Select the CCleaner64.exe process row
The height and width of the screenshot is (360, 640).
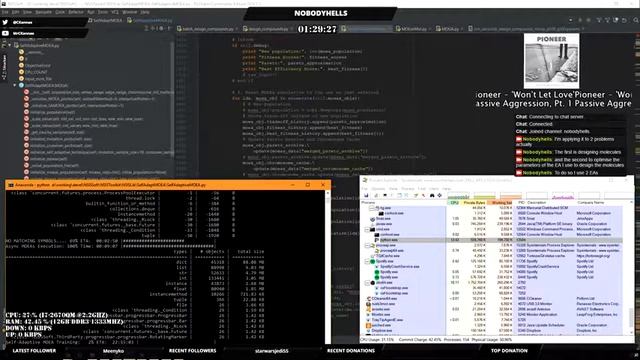[491, 298]
